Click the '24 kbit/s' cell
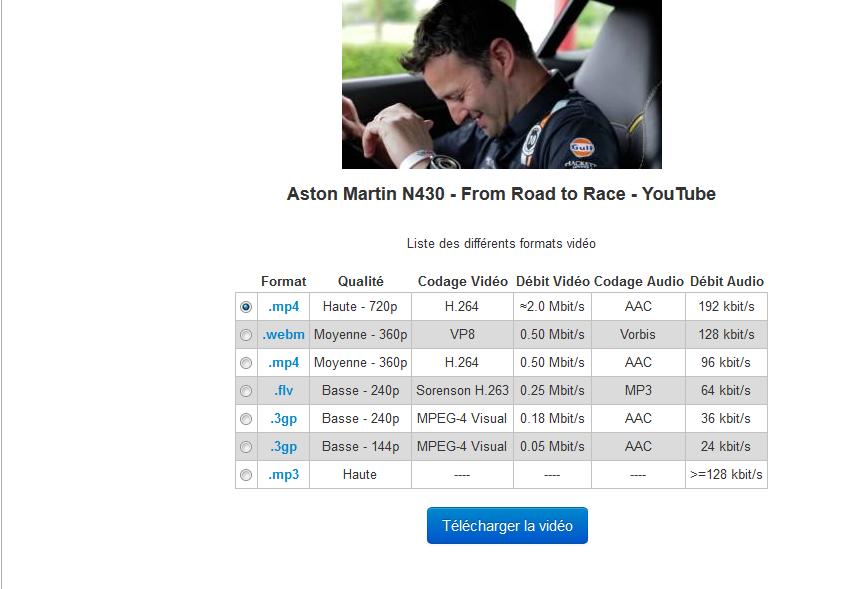 click(727, 446)
